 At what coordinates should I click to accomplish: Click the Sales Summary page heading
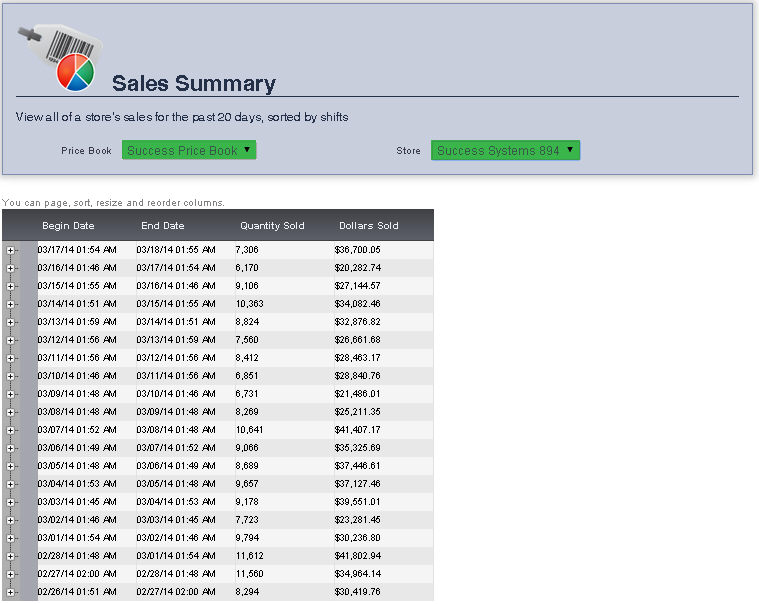pos(193,84)
